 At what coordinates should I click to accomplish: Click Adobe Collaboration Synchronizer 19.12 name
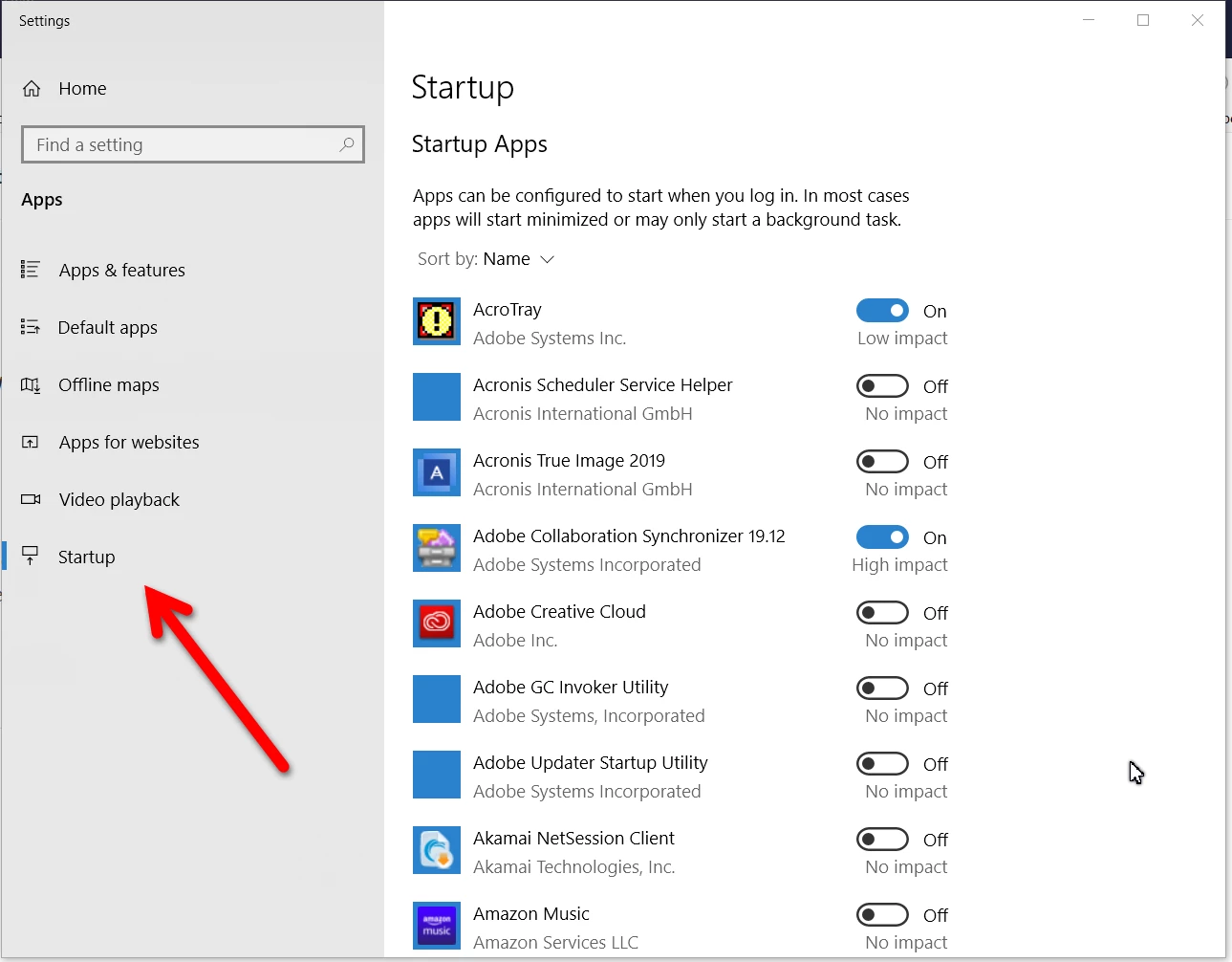pyautogui.click(x=629, y=536)
